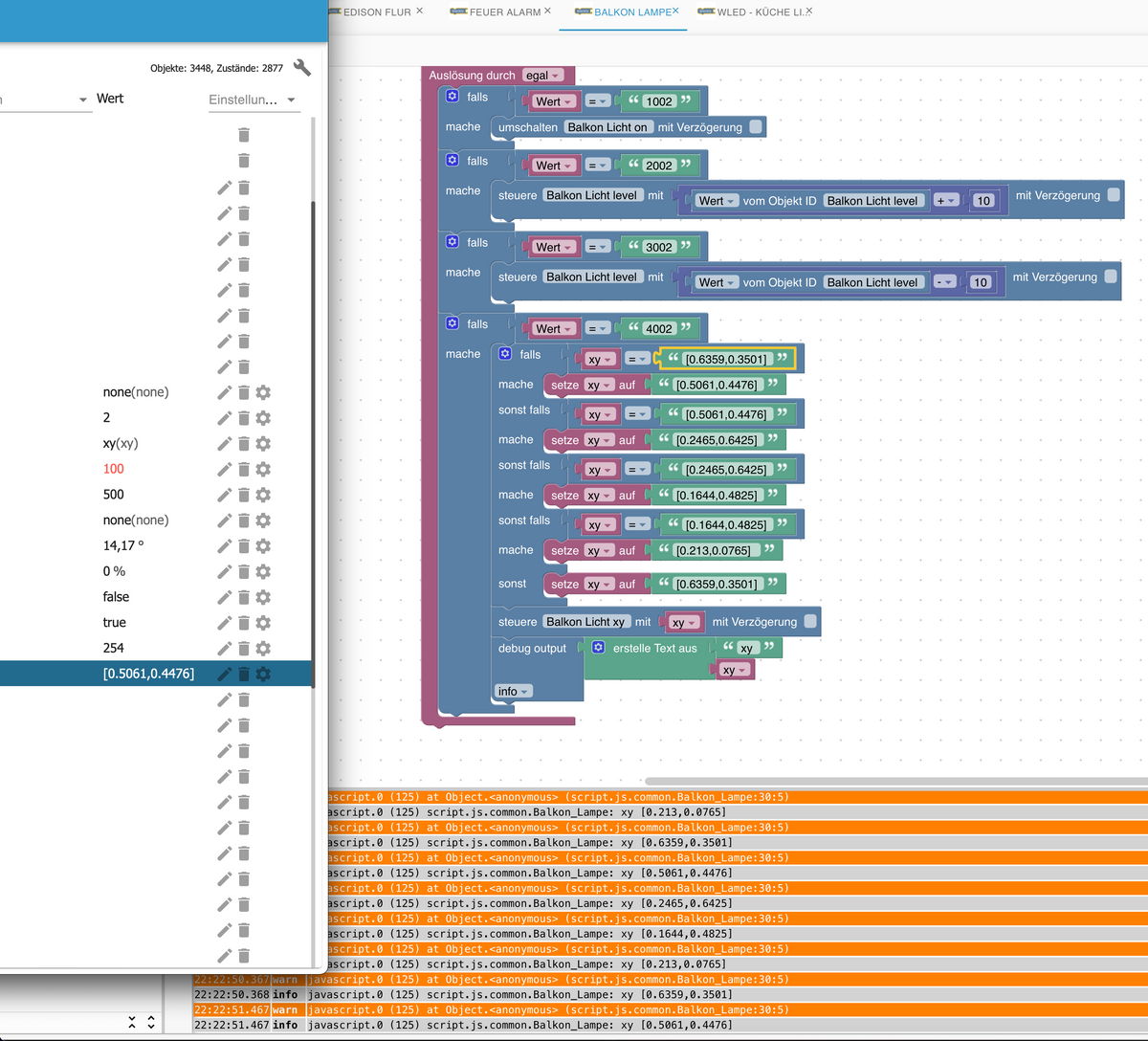1148x1041 pixels.
Task: Toggle 'mit Verzögerung' checkbox on Balkon Licht xy
Action: pyautogui.click(x=810, y=622)
